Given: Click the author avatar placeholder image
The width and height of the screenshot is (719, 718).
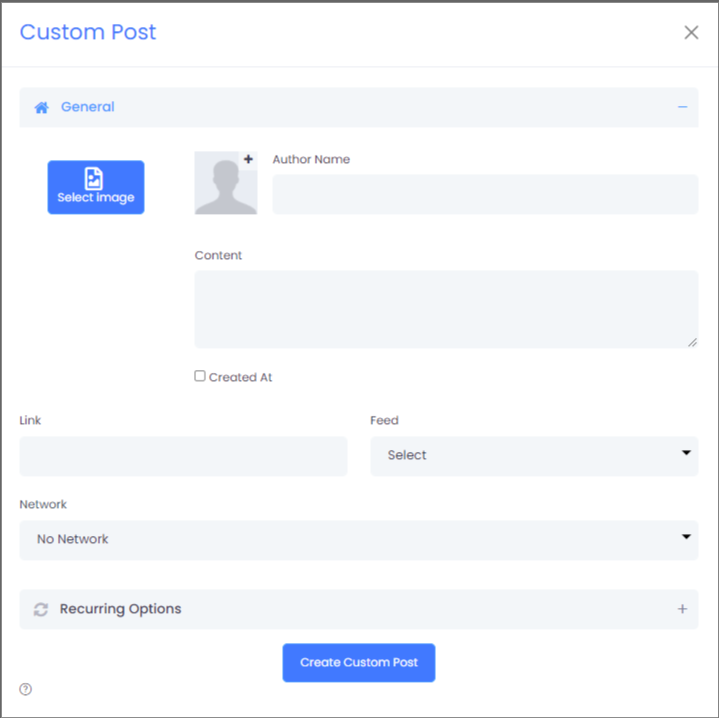Looking at the screenshot, I should coord(226,183).
